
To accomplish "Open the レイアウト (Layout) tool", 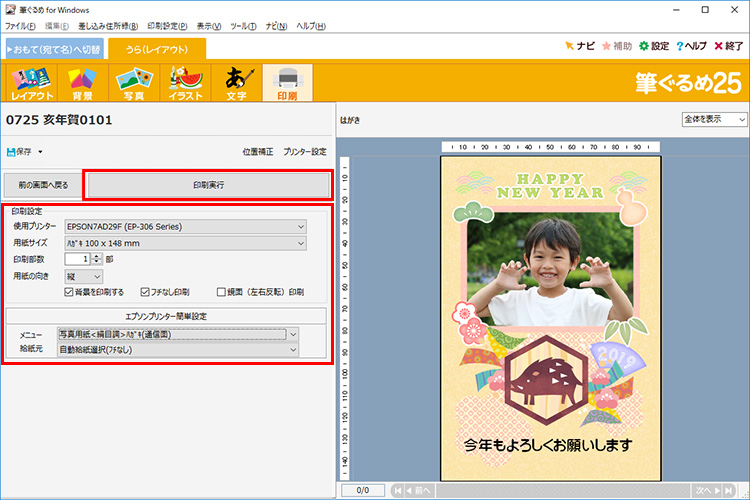I will (31, 84).
